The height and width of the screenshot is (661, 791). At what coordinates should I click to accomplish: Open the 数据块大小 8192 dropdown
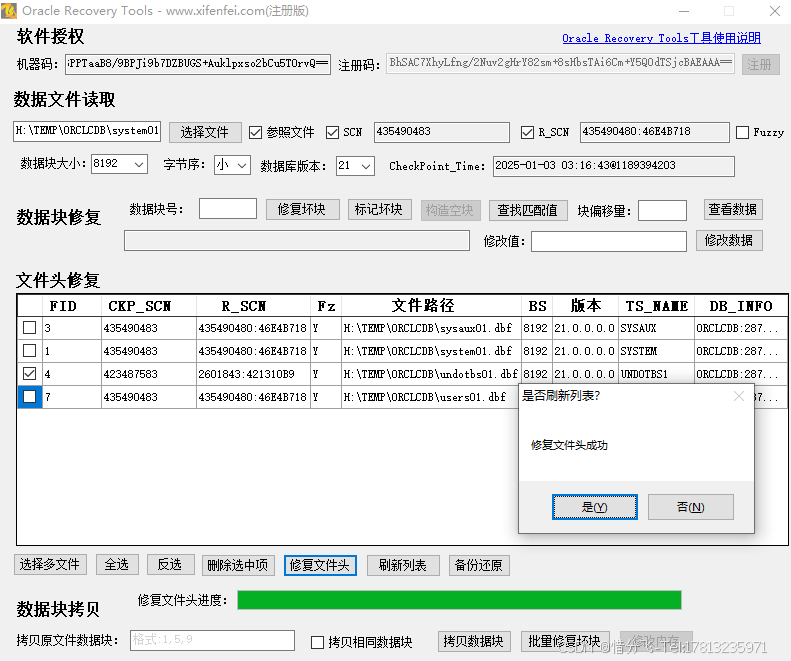[119, 164]
